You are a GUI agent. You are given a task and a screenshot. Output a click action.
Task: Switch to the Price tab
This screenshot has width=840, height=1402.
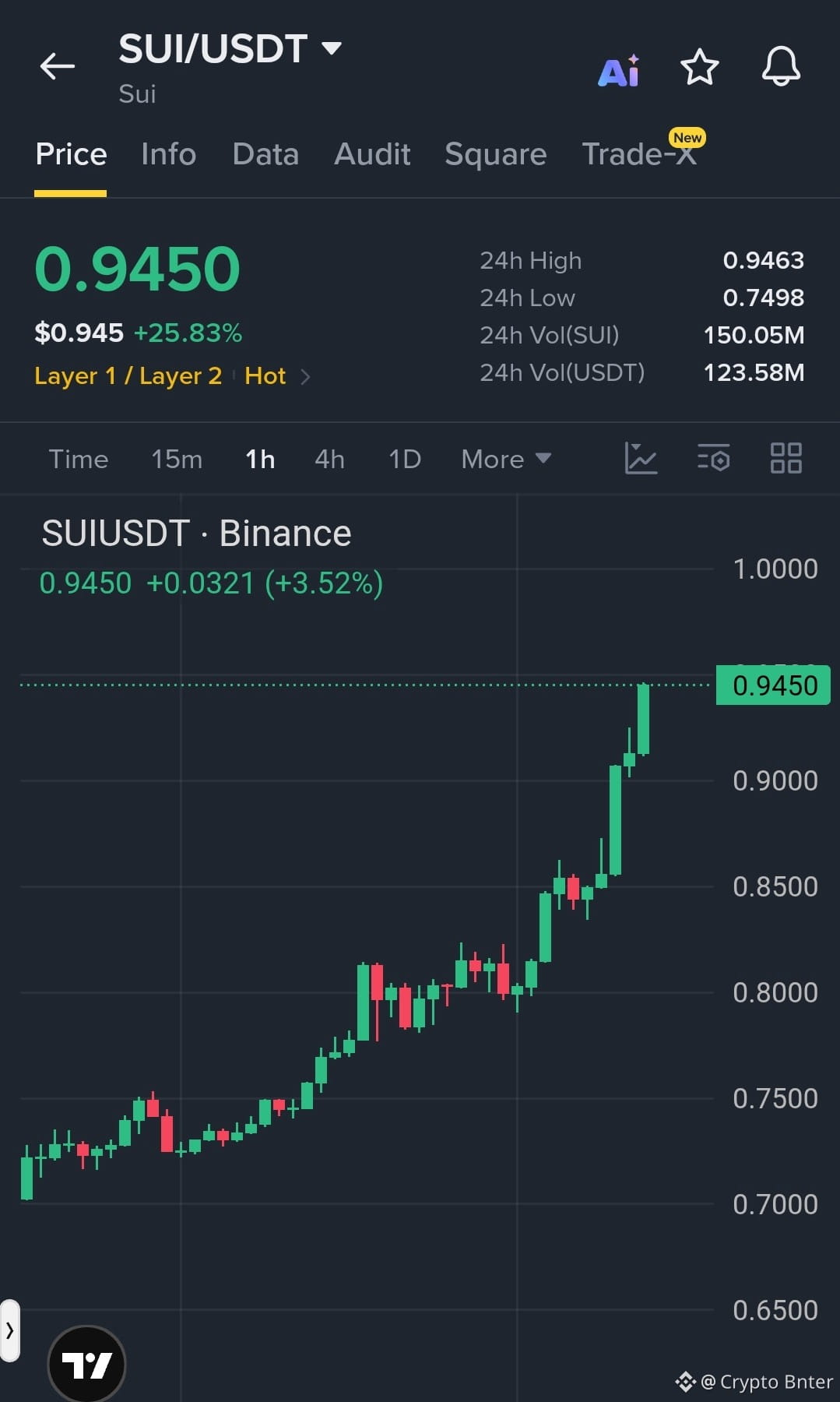coord(71,153)
